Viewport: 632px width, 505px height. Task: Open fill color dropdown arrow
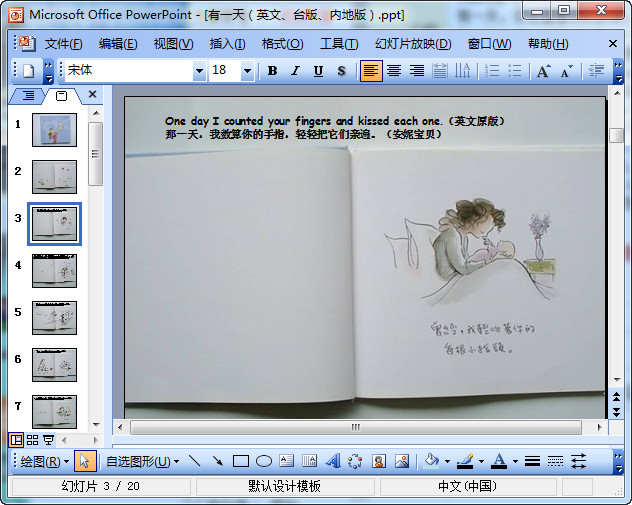[447, 461]
